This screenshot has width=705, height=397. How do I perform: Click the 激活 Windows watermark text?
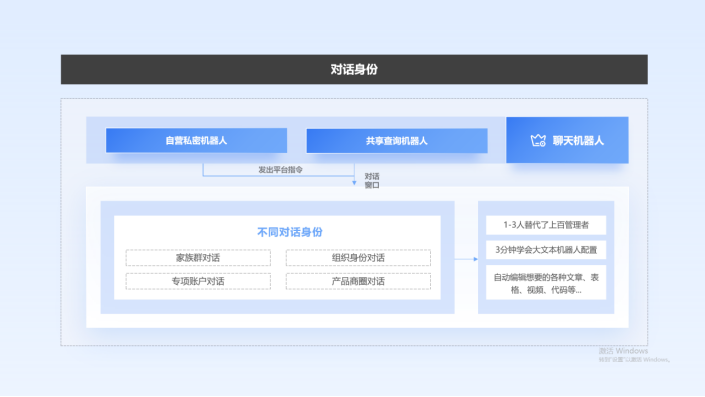coord(623,351)
